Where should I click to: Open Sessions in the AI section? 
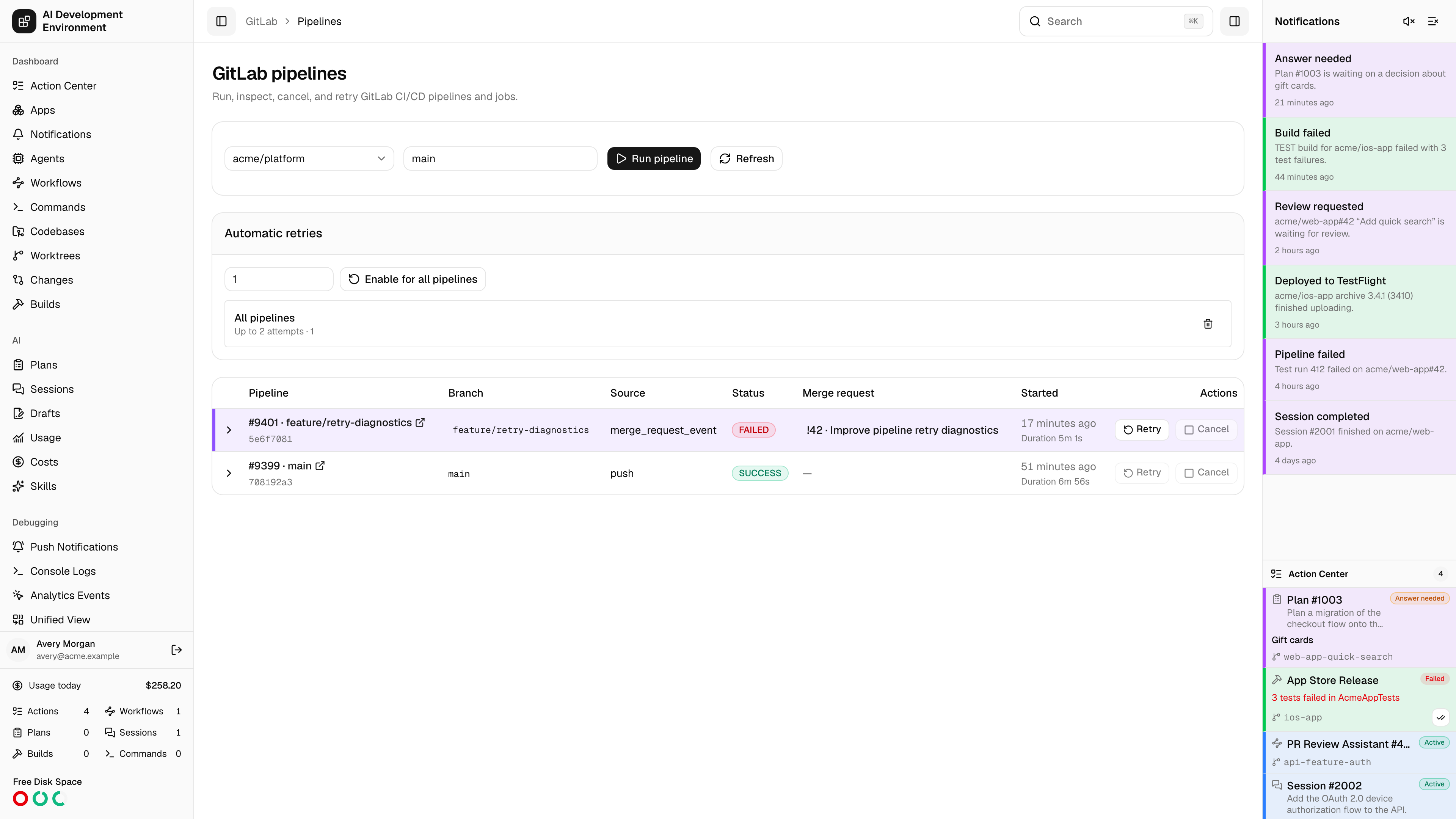click(x=97, y=389)
